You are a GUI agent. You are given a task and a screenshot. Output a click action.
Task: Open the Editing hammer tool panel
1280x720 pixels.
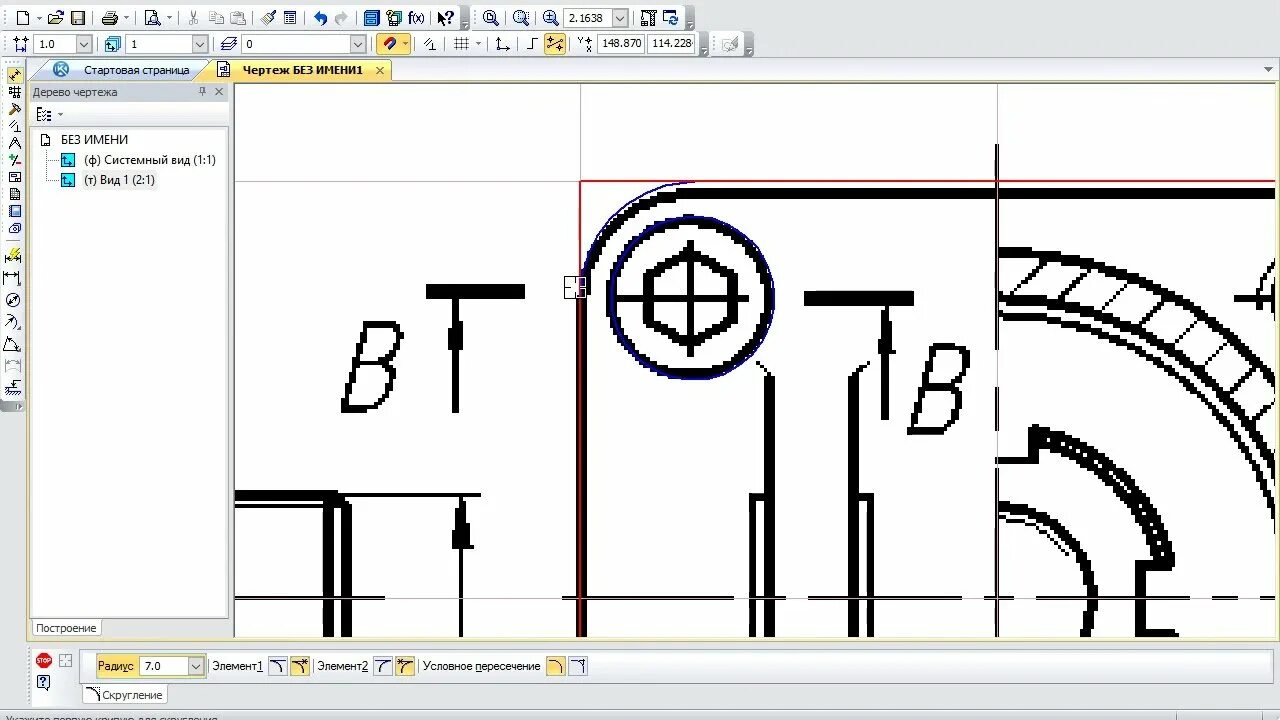(14, 109)
